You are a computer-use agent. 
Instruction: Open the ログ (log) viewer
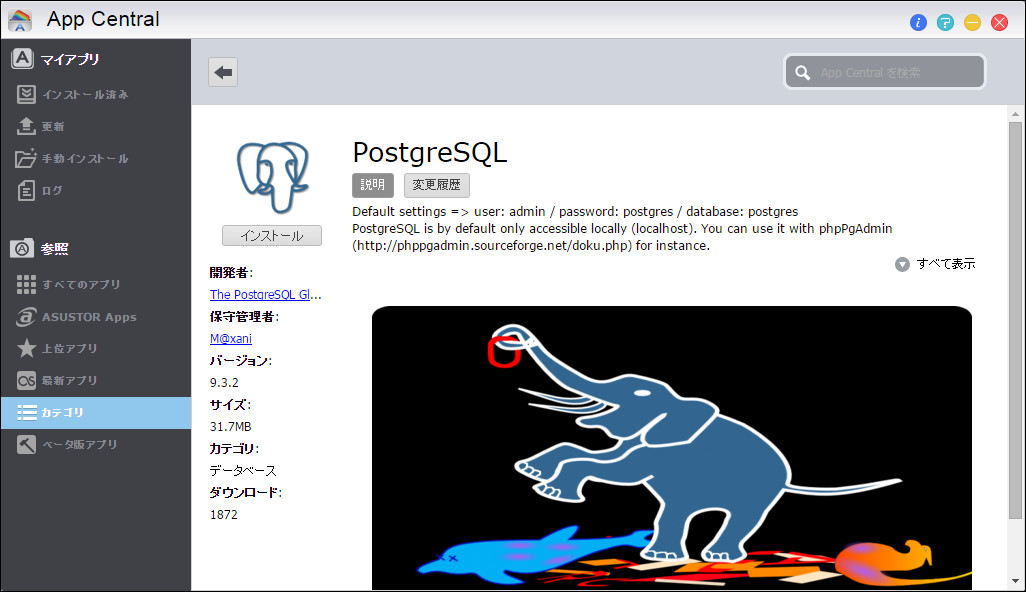pos(58,190)
